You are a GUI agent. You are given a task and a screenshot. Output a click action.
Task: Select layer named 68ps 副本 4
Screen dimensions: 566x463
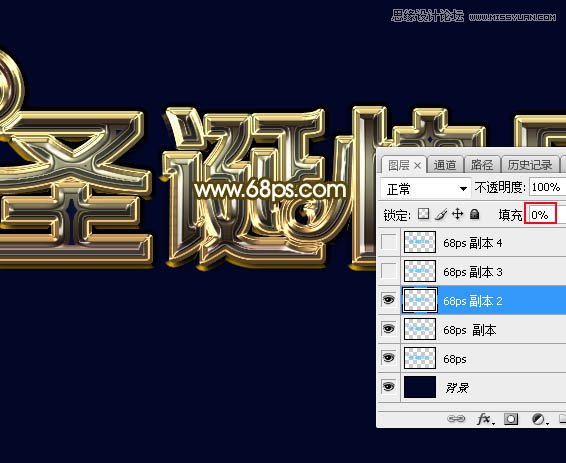pos(473,243)
